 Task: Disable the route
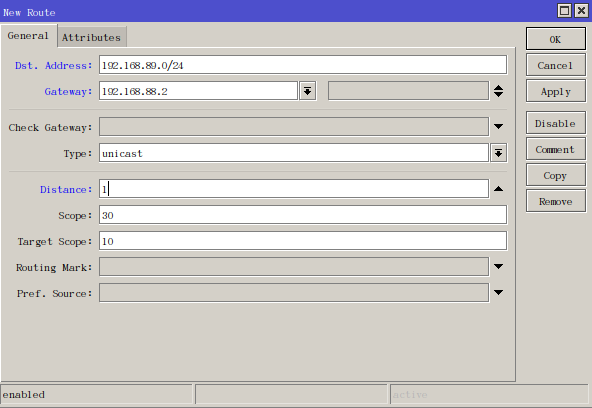click(556, 123)
